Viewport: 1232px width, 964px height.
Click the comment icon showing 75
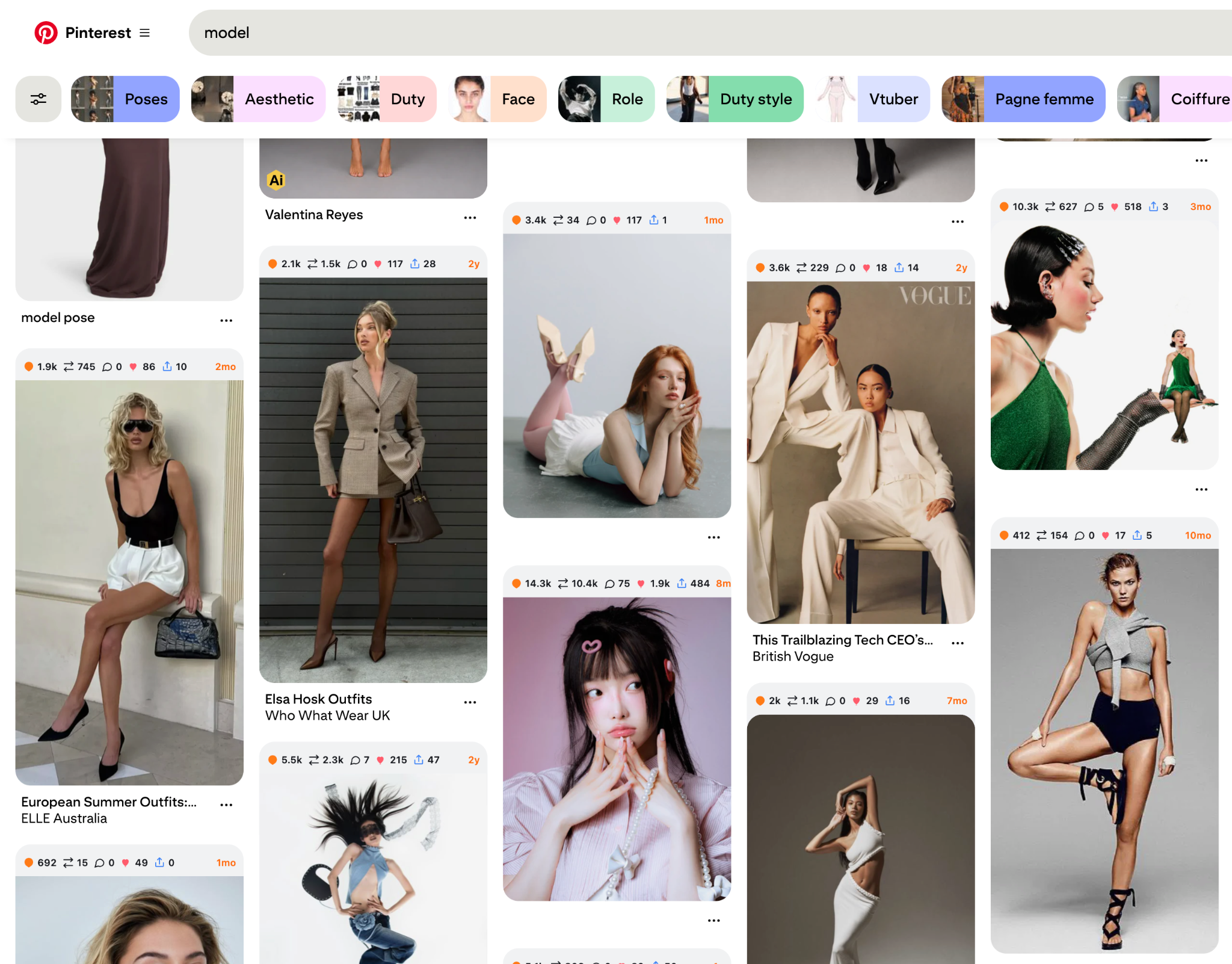point(609,584)
